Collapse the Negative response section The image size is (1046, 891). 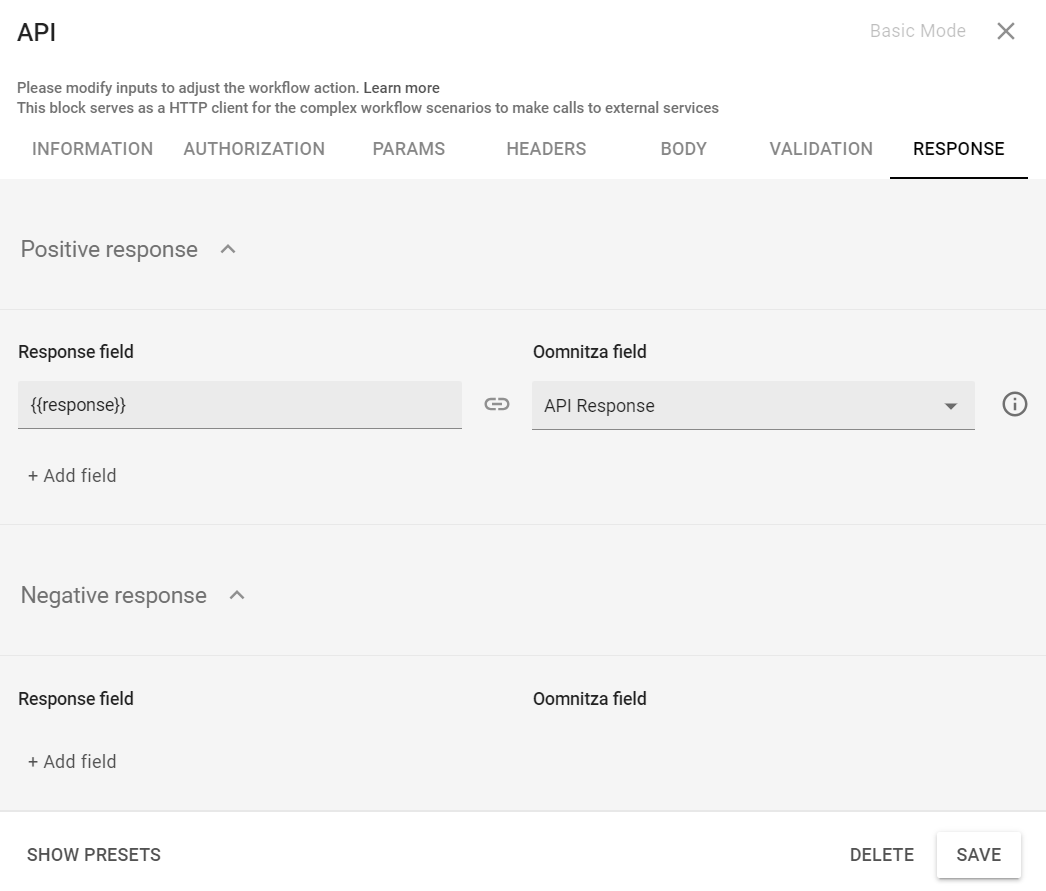point(237,595)
